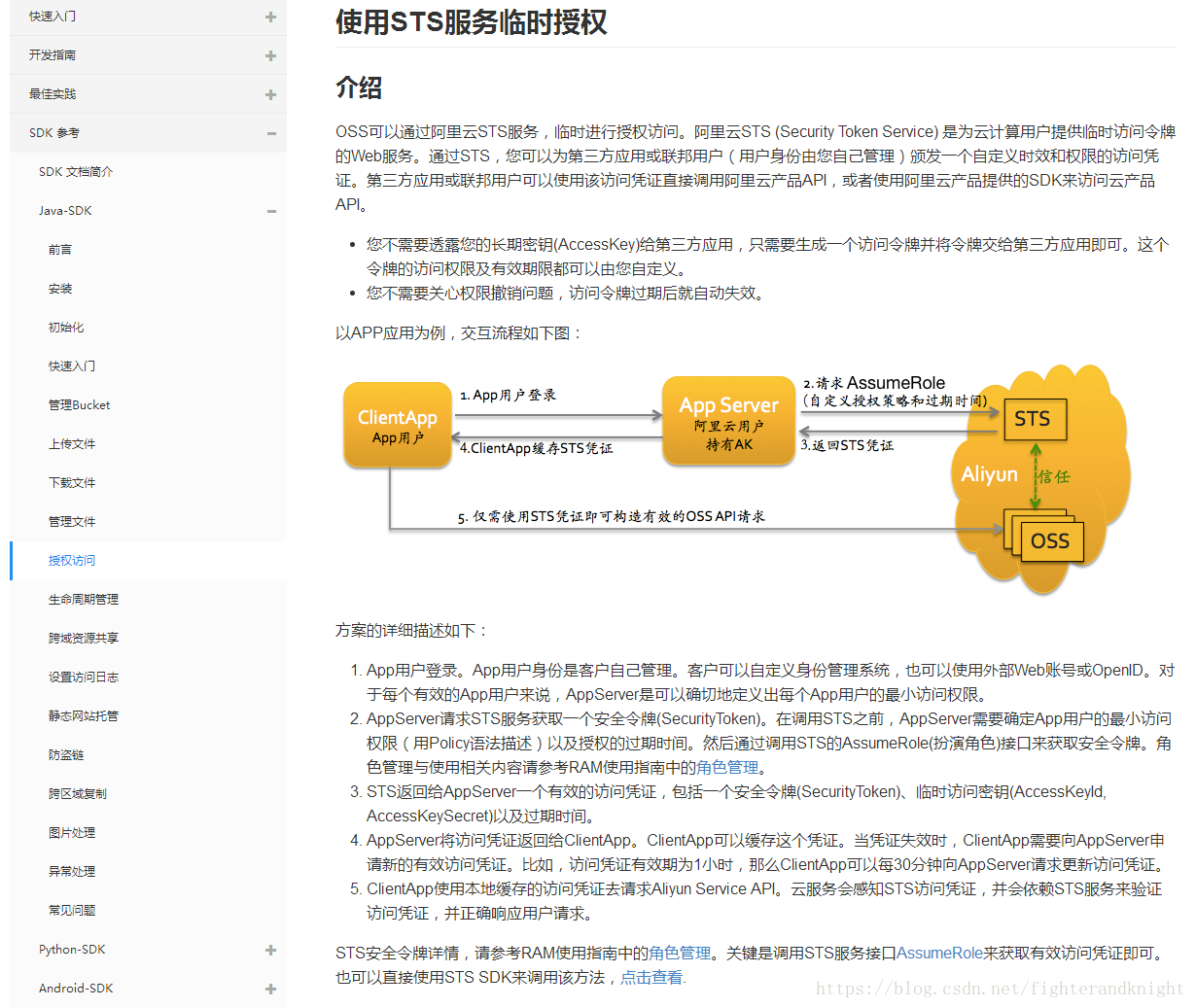Open the 常见问题 page

(72, 911)
